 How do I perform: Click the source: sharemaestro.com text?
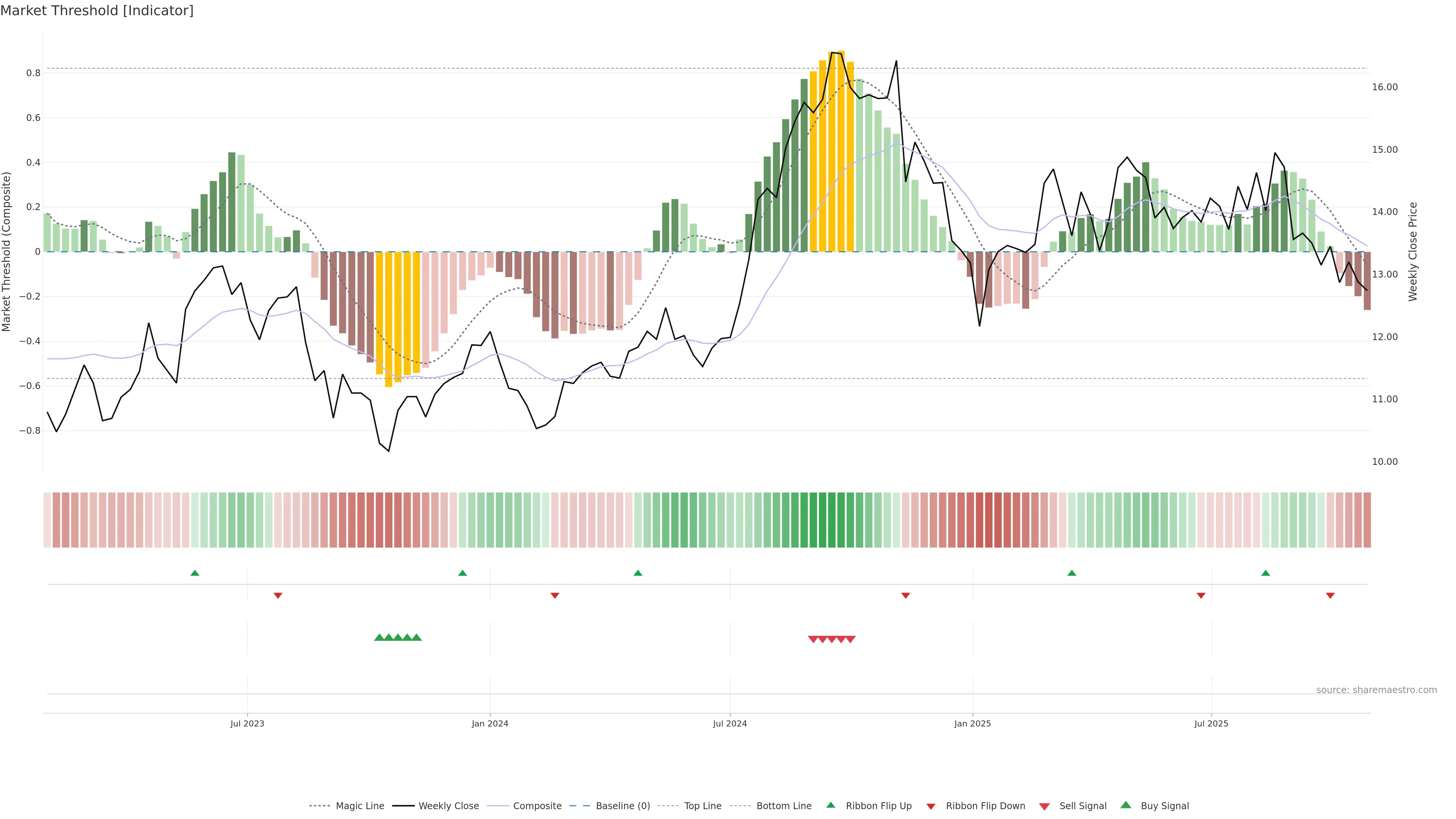[1376, 690]
